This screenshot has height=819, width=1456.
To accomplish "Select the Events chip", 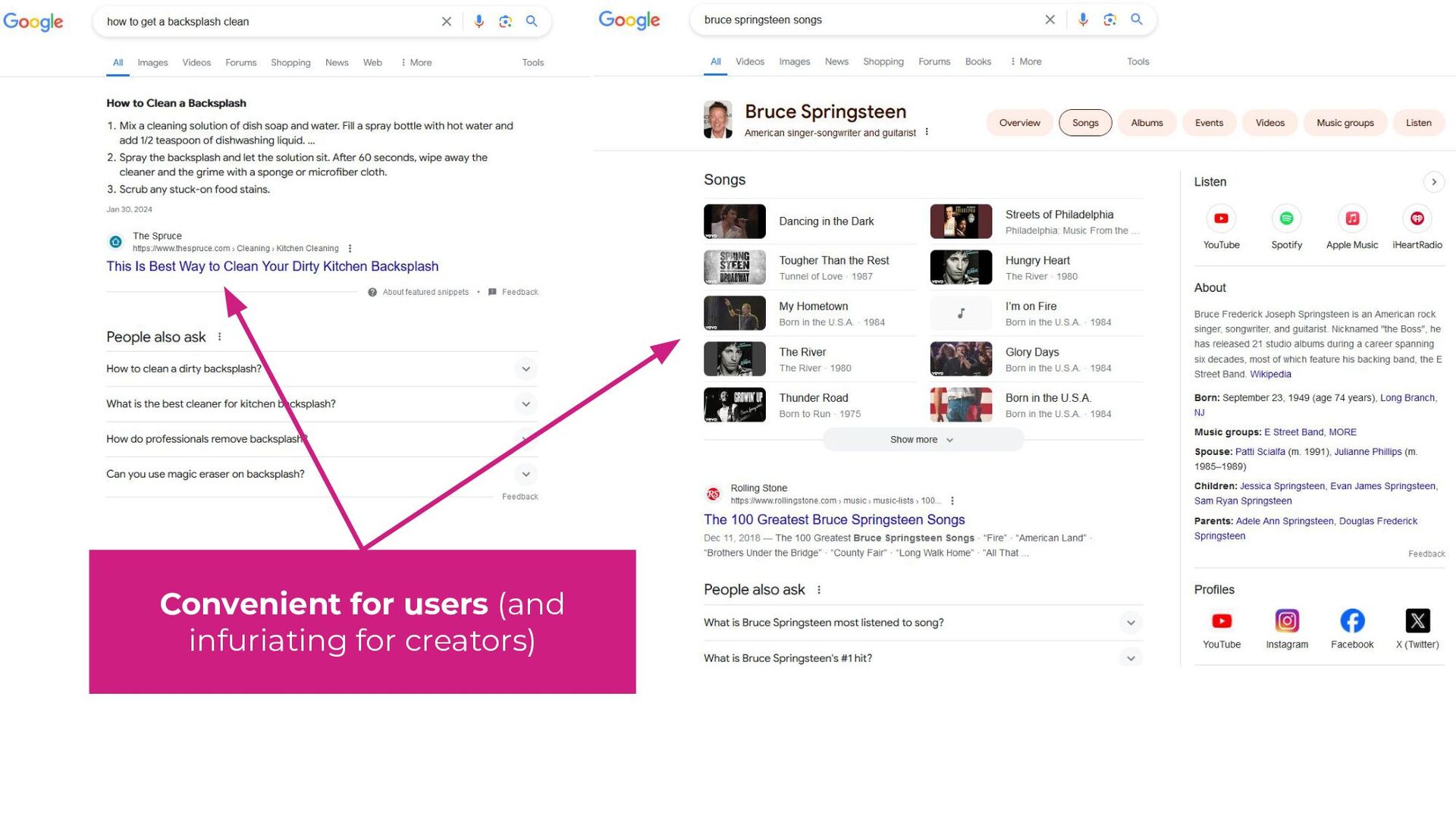I will [1209, 123].
